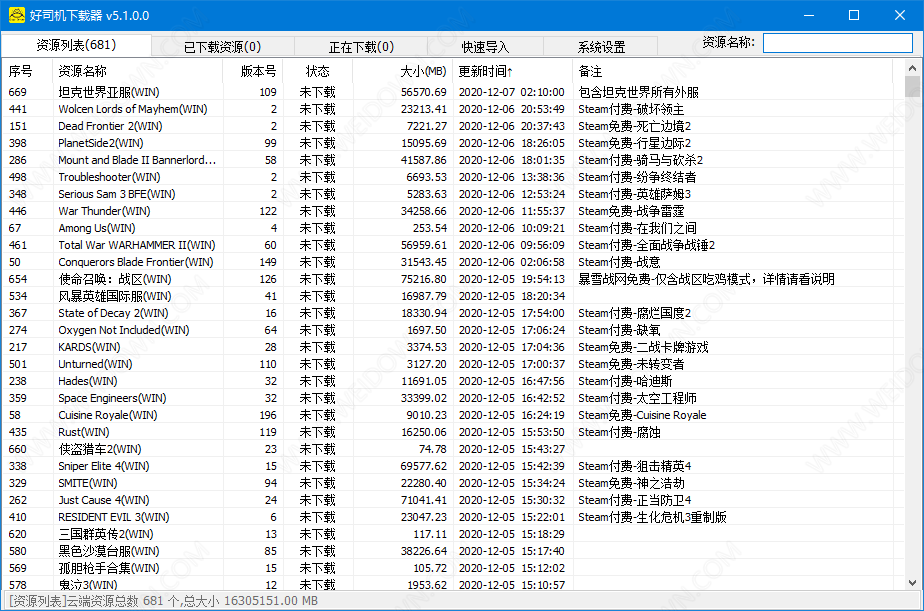Select the Dead Frontier 2(WIN) row

(453, 126)
